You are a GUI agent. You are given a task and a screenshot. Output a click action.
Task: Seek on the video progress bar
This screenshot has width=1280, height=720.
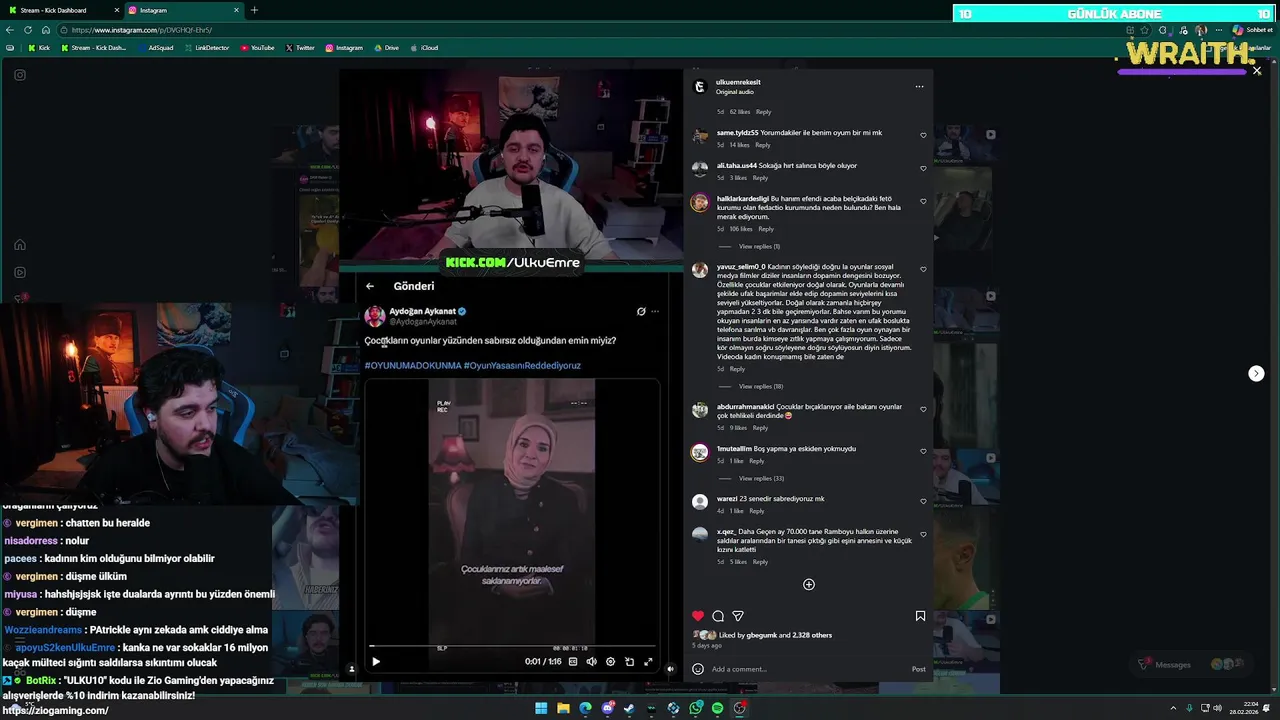click(x=512, y=647)
